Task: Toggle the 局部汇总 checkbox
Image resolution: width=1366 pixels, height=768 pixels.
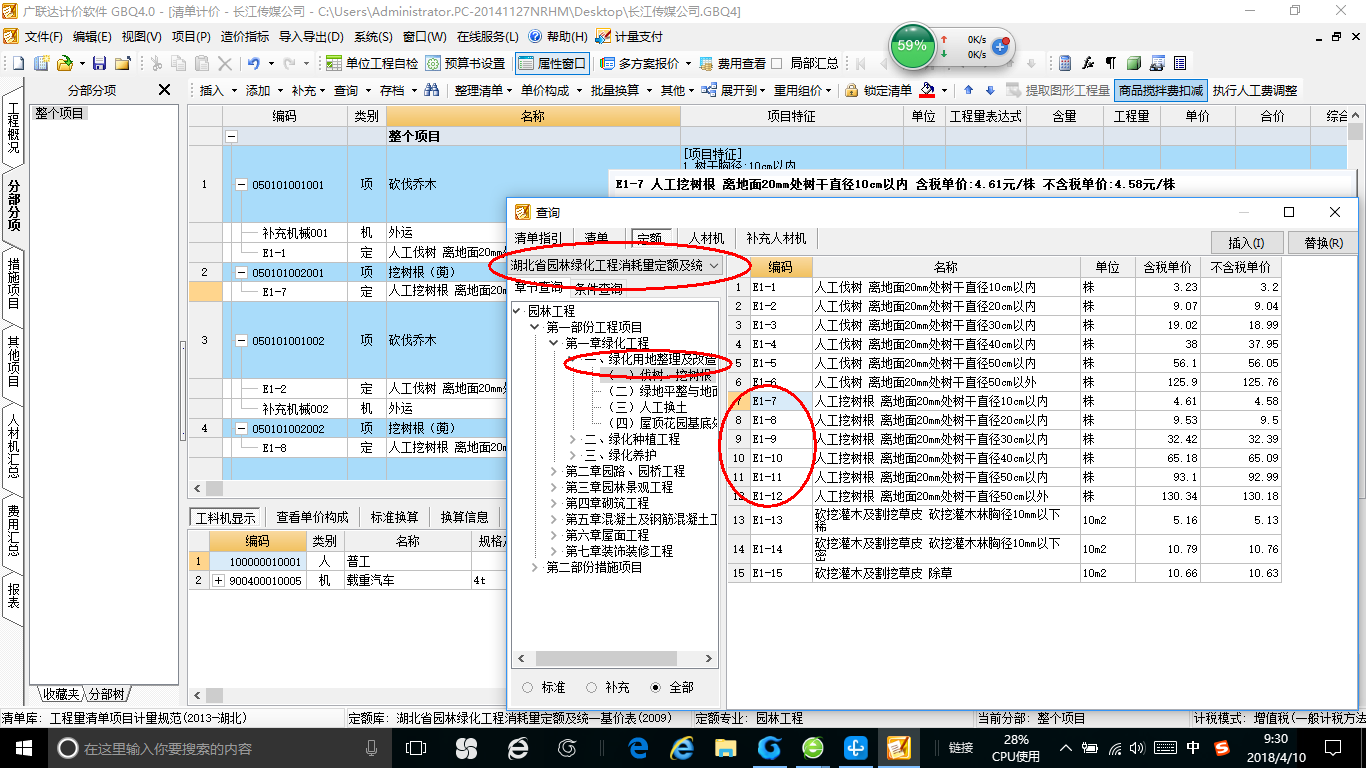Action: [777, 63]
